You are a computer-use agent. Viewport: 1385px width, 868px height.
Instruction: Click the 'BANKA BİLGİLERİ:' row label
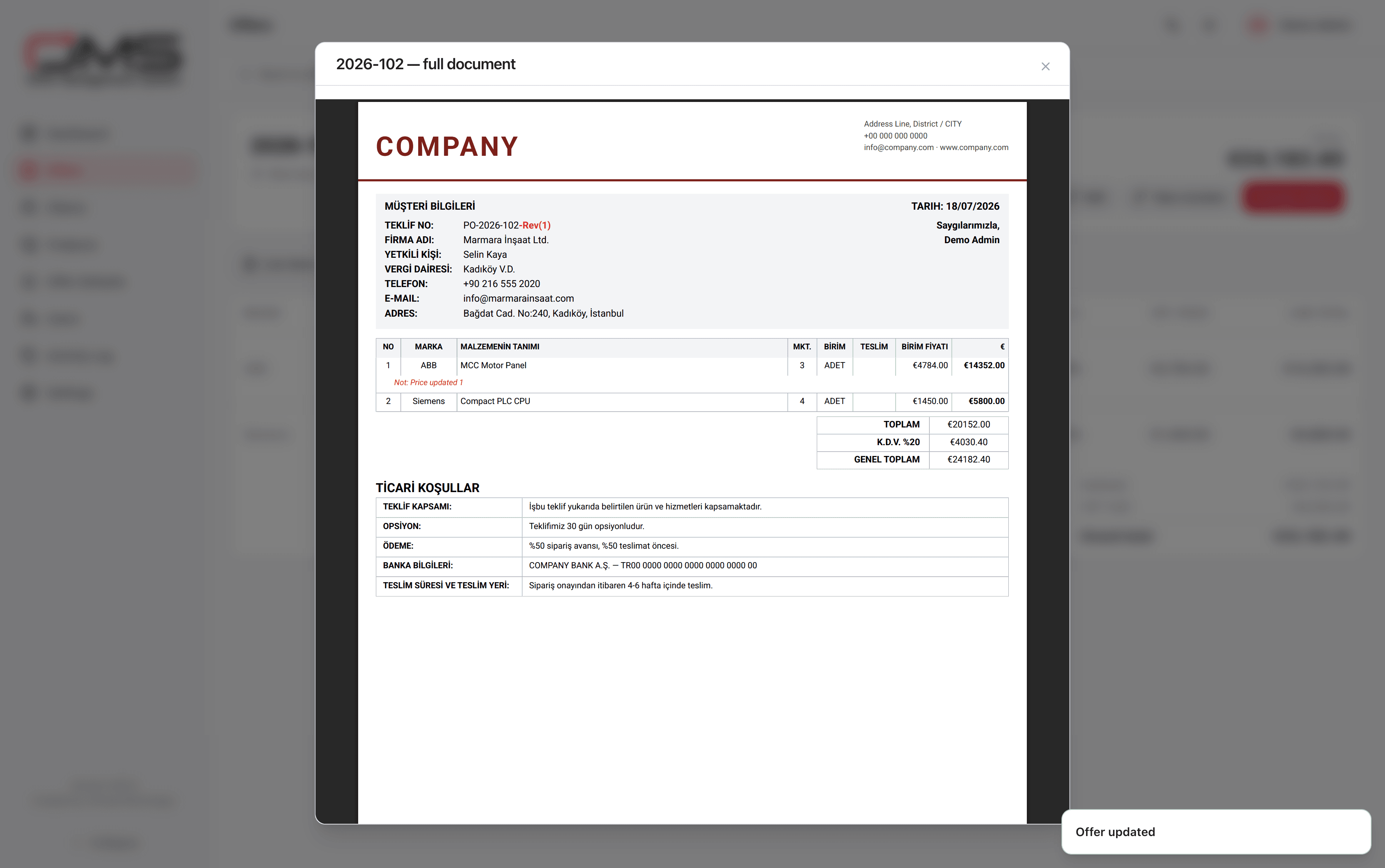(417, 566)
